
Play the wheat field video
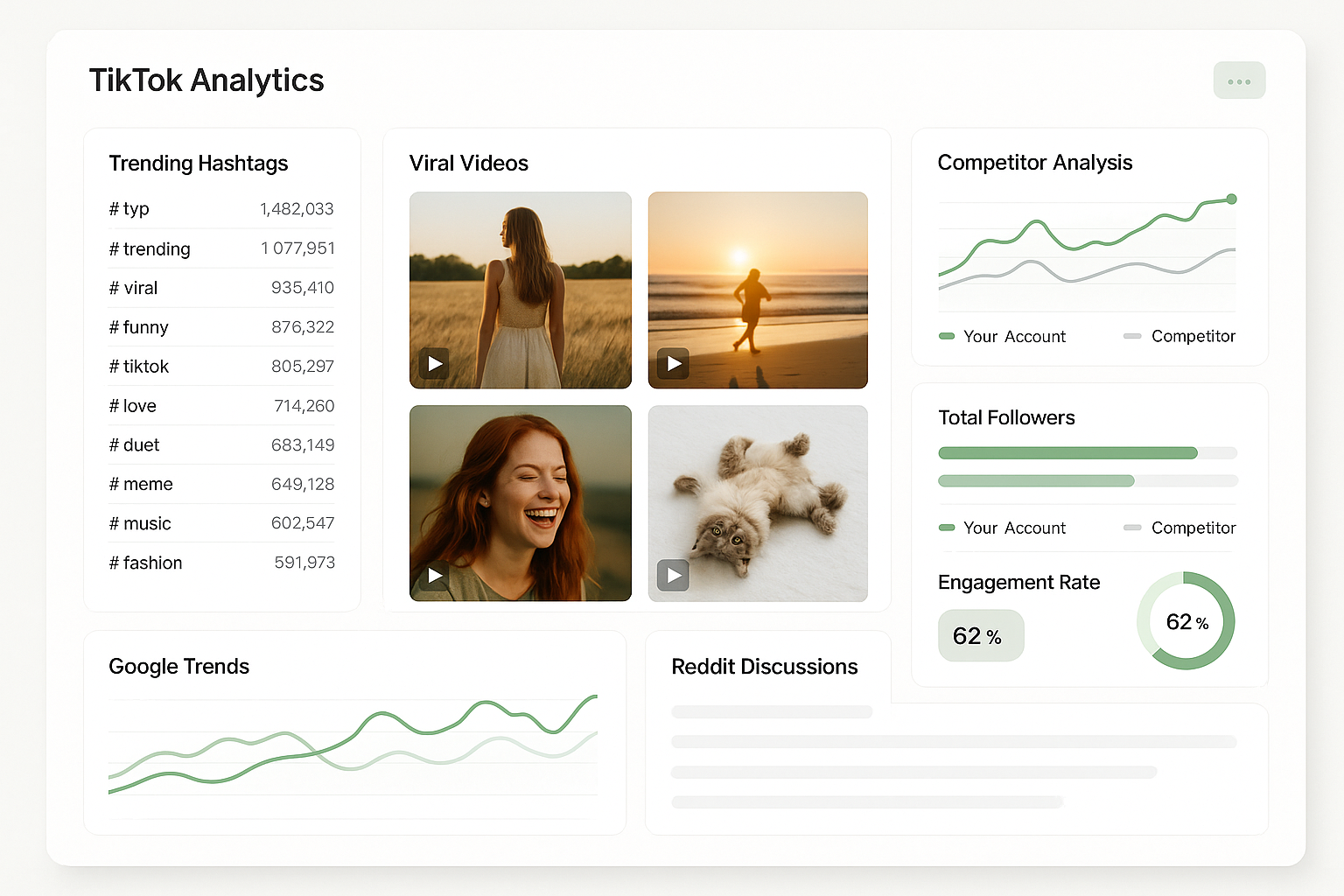coord(435,363)
